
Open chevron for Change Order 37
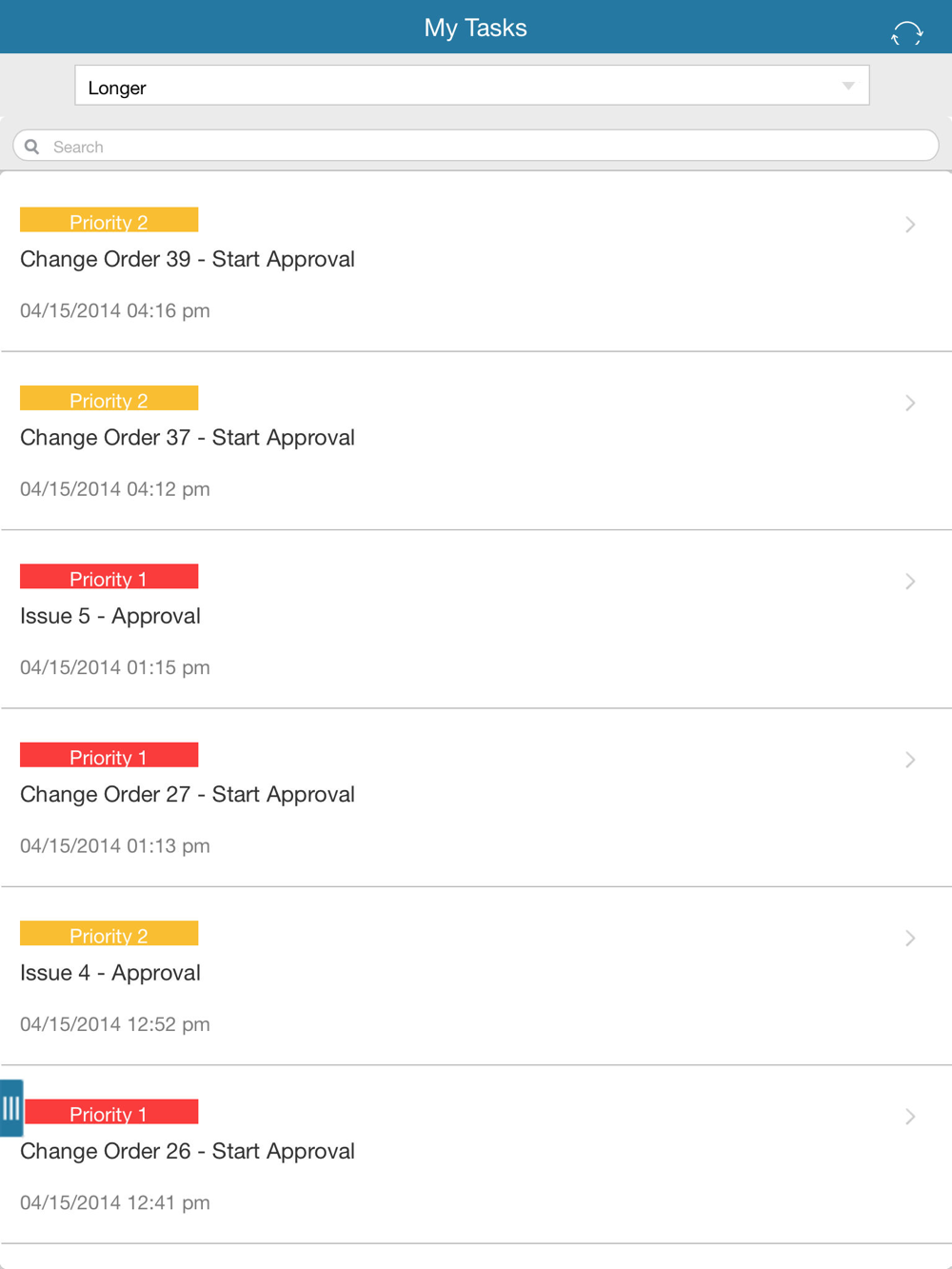910,403
